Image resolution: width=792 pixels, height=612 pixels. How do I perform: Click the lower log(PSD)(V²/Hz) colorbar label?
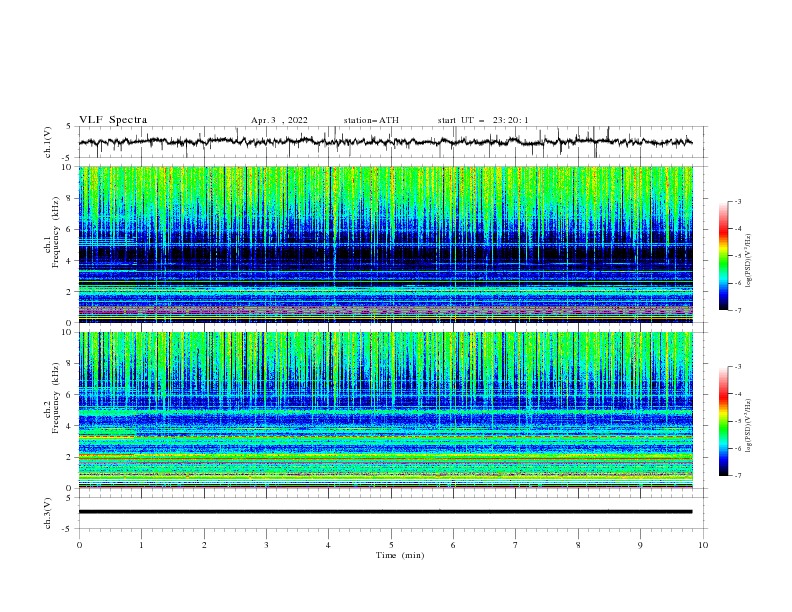click(x=749, y=426)
